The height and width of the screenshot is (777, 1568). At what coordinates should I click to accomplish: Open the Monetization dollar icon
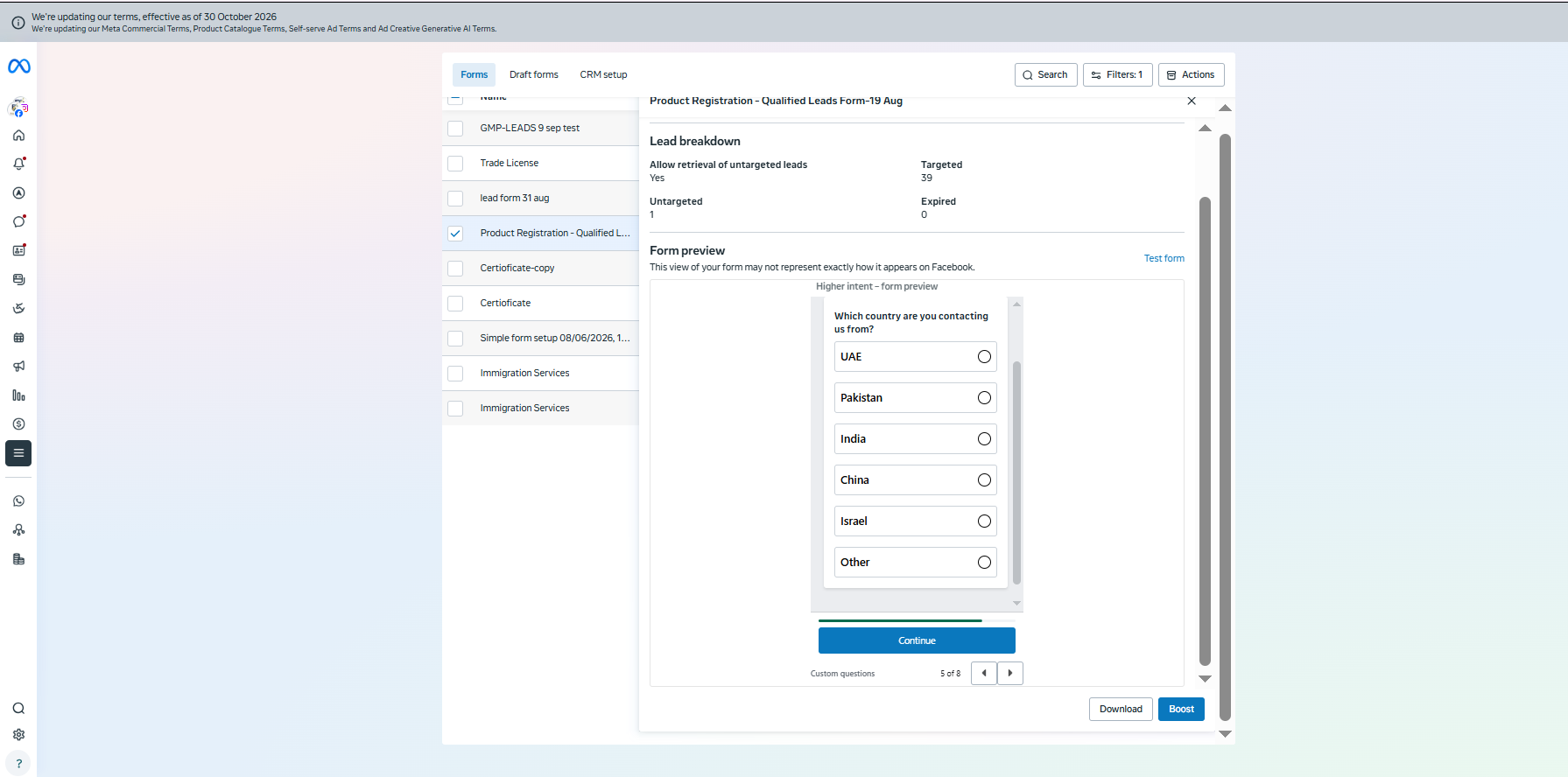(18, 424)
